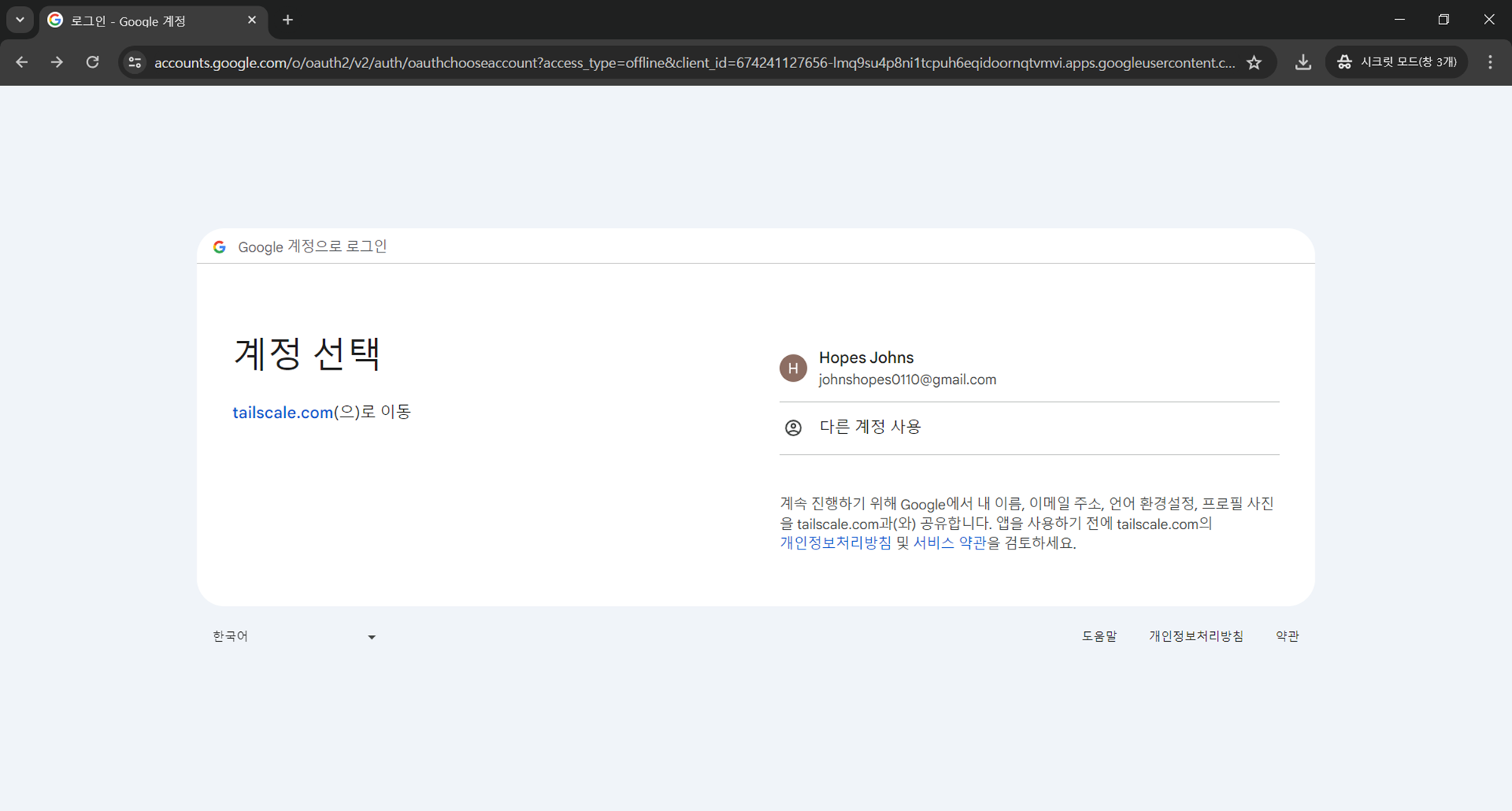Select 다른 계정 사용 option
This screenshot has height=811, width=1512.
point(1029,428)
